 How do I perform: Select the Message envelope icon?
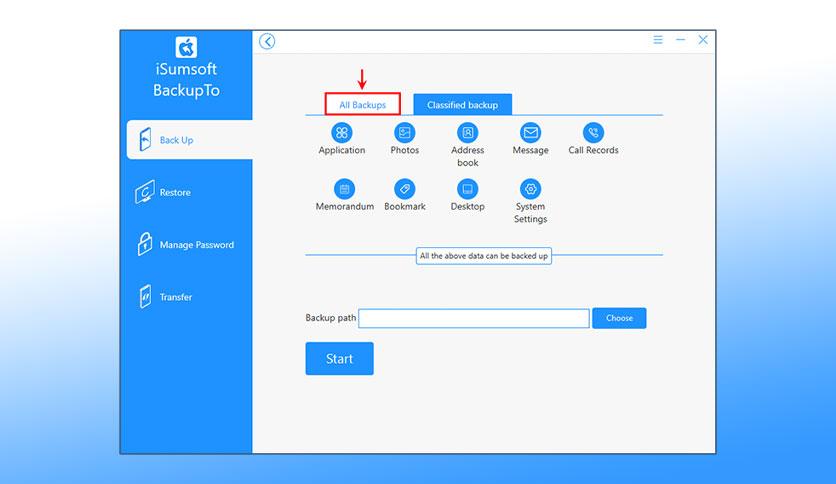click(530, 133)
